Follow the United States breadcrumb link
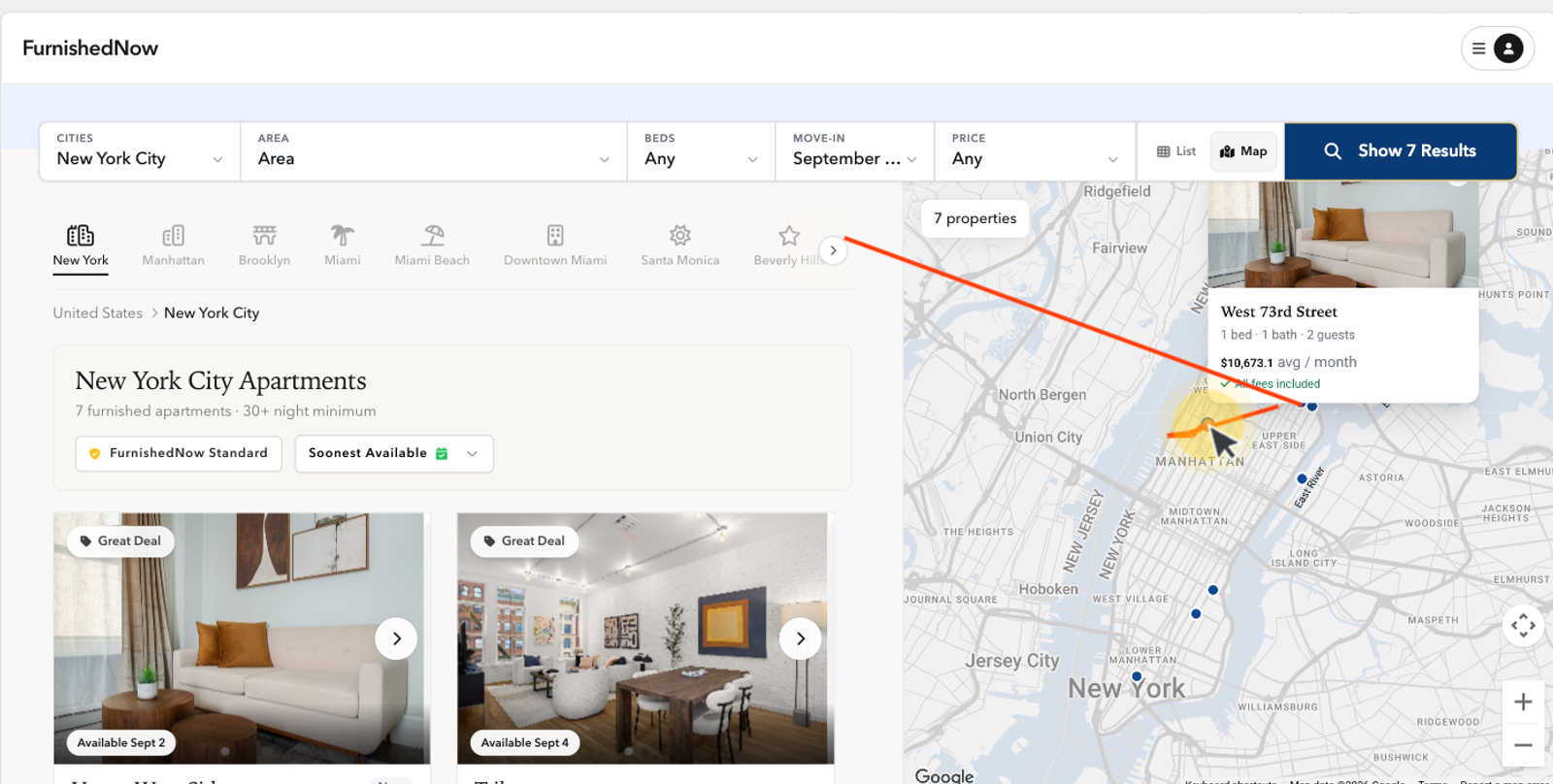This screenshot has width=1553, height=784. pyautogui.click(x=98, y=312)
